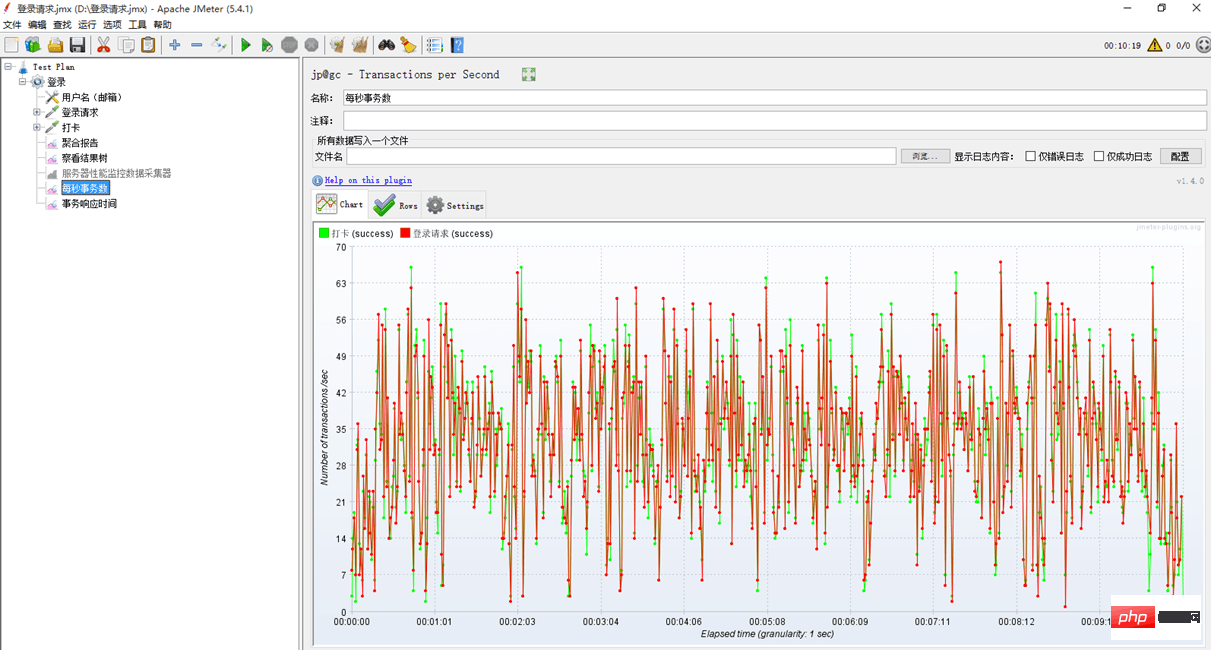Open the Settings tab
This screenshot has width=1211, height=650.
pyautogui.click(x=454, y=205)
